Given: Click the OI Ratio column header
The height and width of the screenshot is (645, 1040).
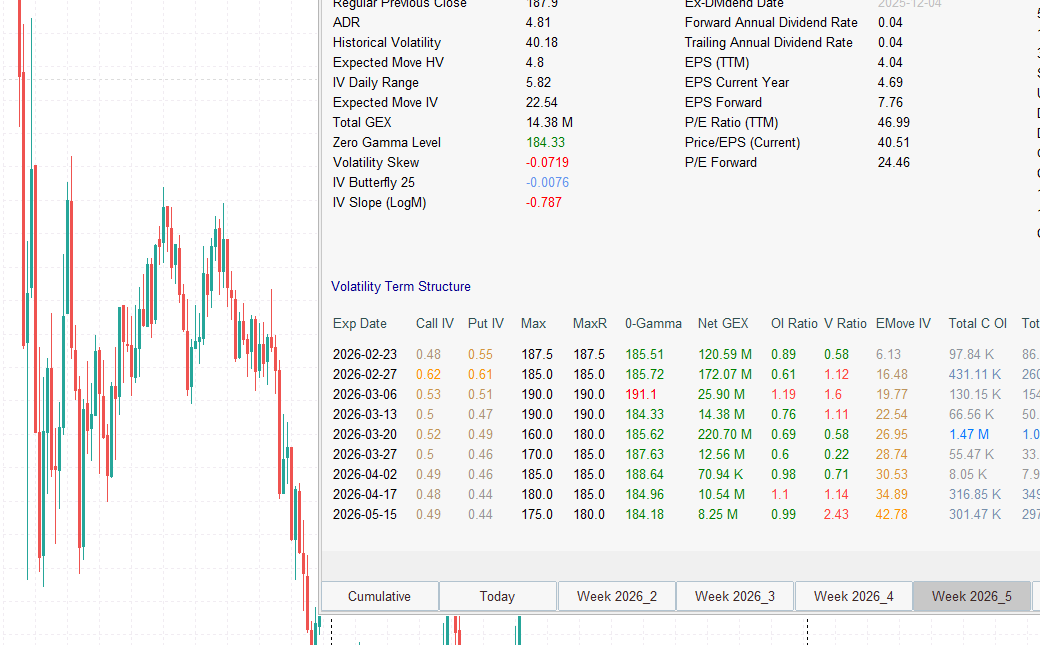Looking at the screenshot, I should [794, 323].
